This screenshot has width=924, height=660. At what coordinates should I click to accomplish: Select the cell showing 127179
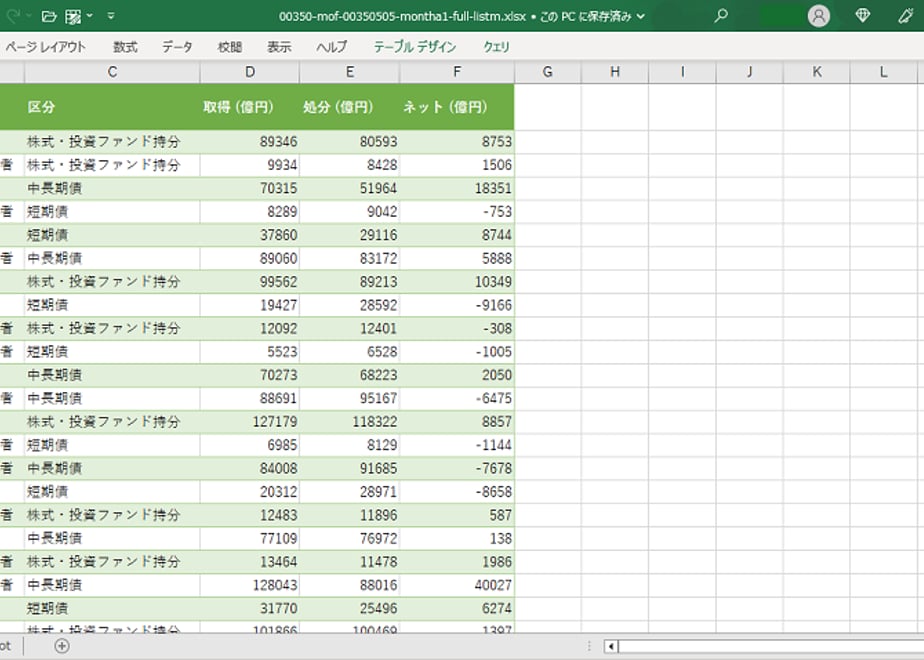[x=250, y=422]
